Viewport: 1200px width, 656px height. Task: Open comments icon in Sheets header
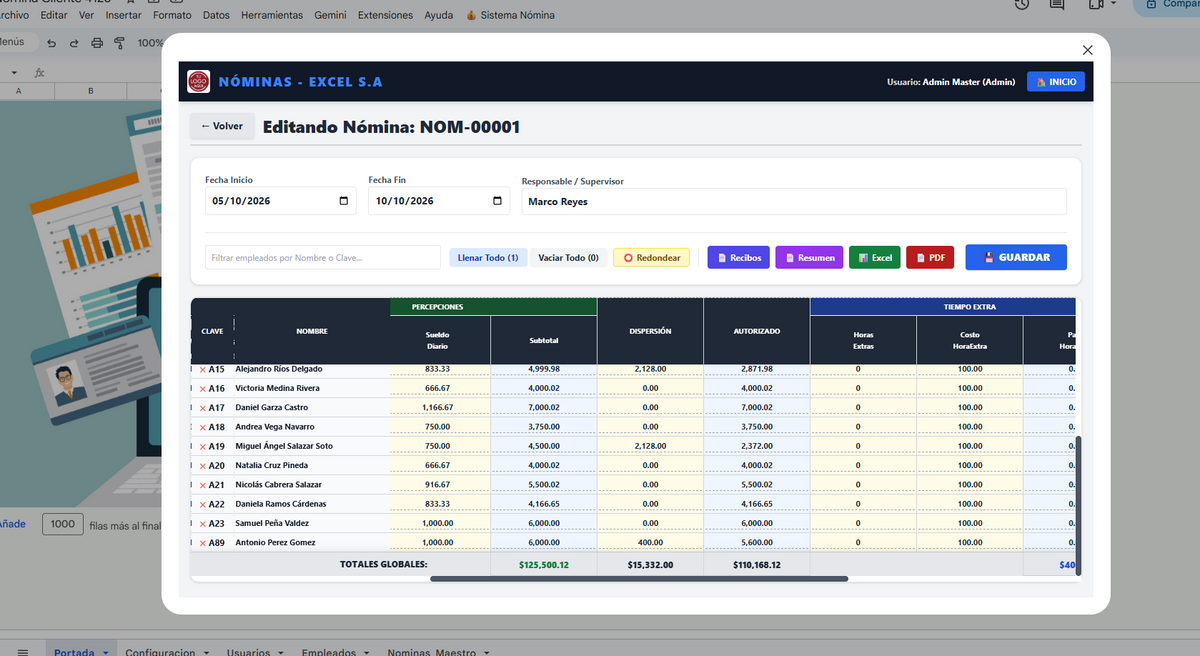coord(1057,5)
